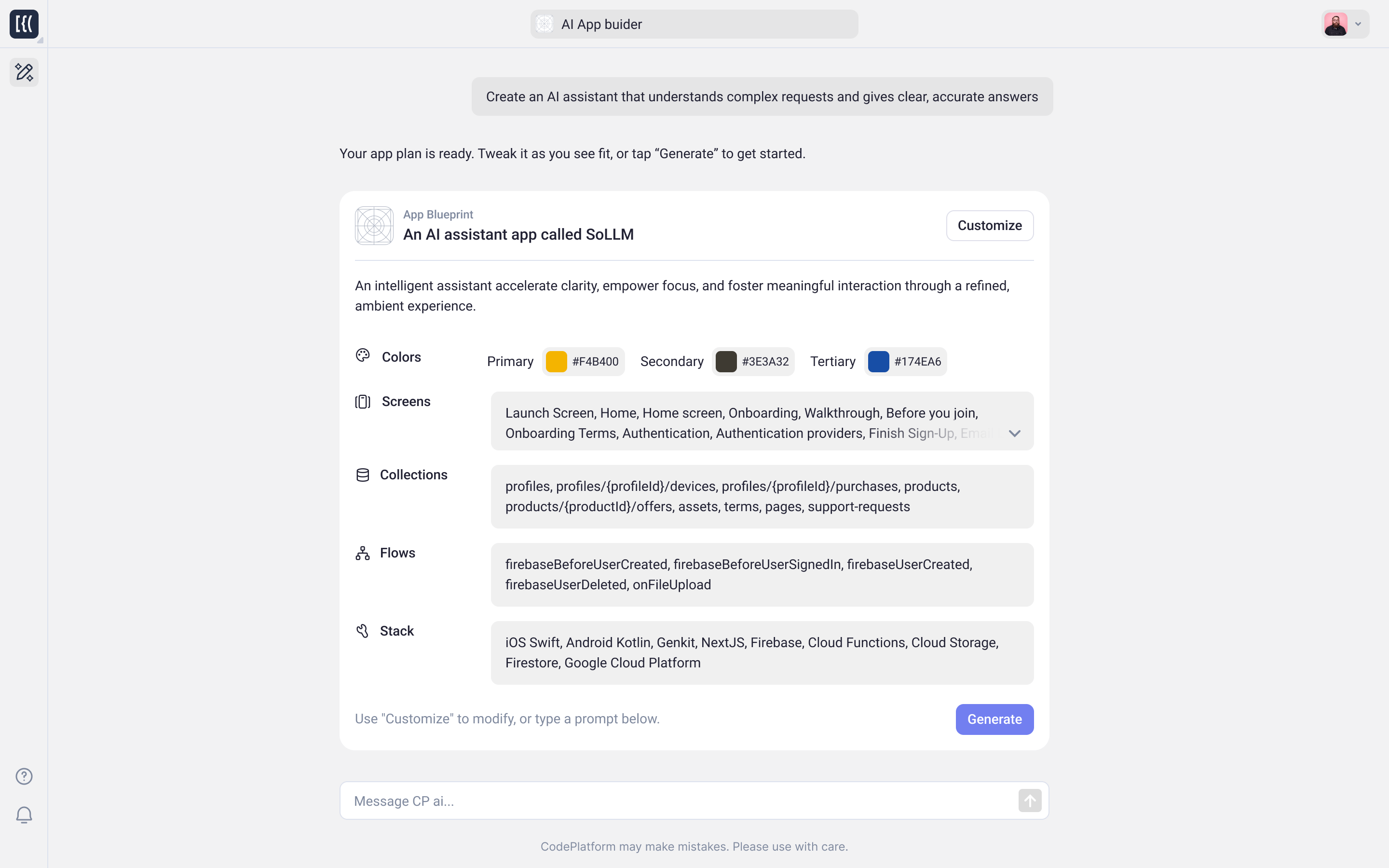Click the Stack wrench icon

pos(363,631)
